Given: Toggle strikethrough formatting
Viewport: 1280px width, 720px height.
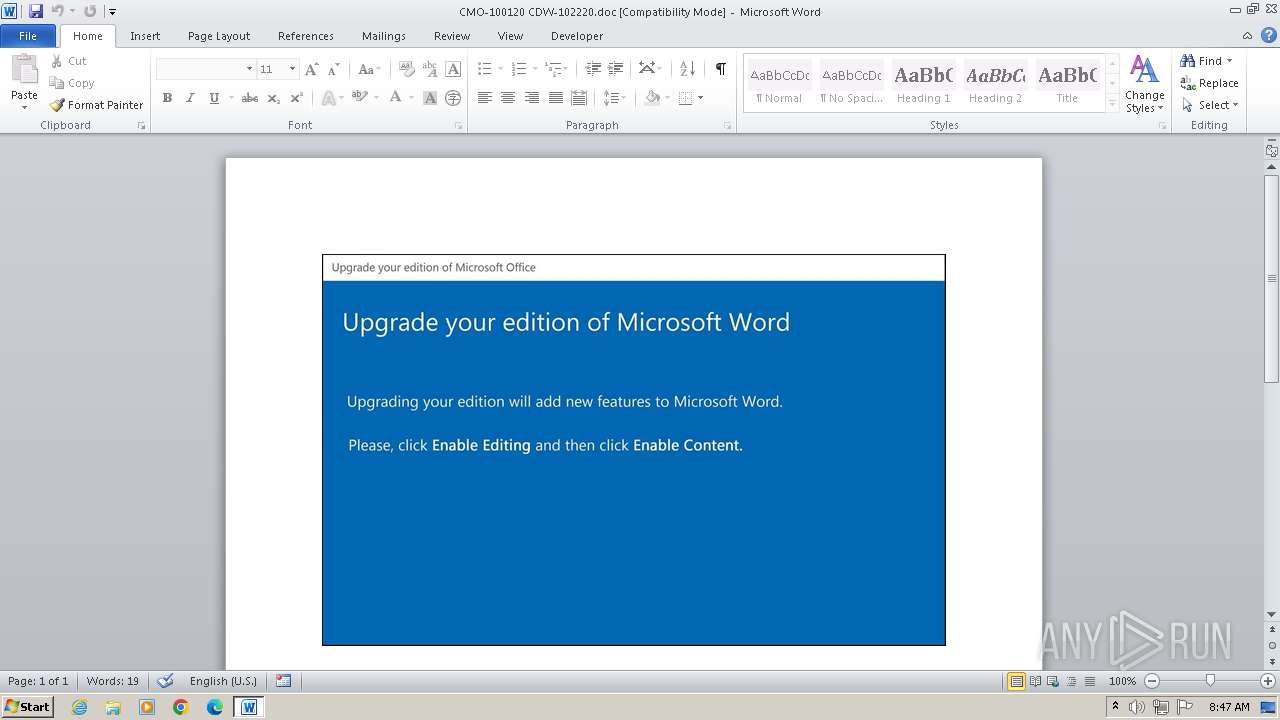Looking at the screenshot, I should coord(250,98).
